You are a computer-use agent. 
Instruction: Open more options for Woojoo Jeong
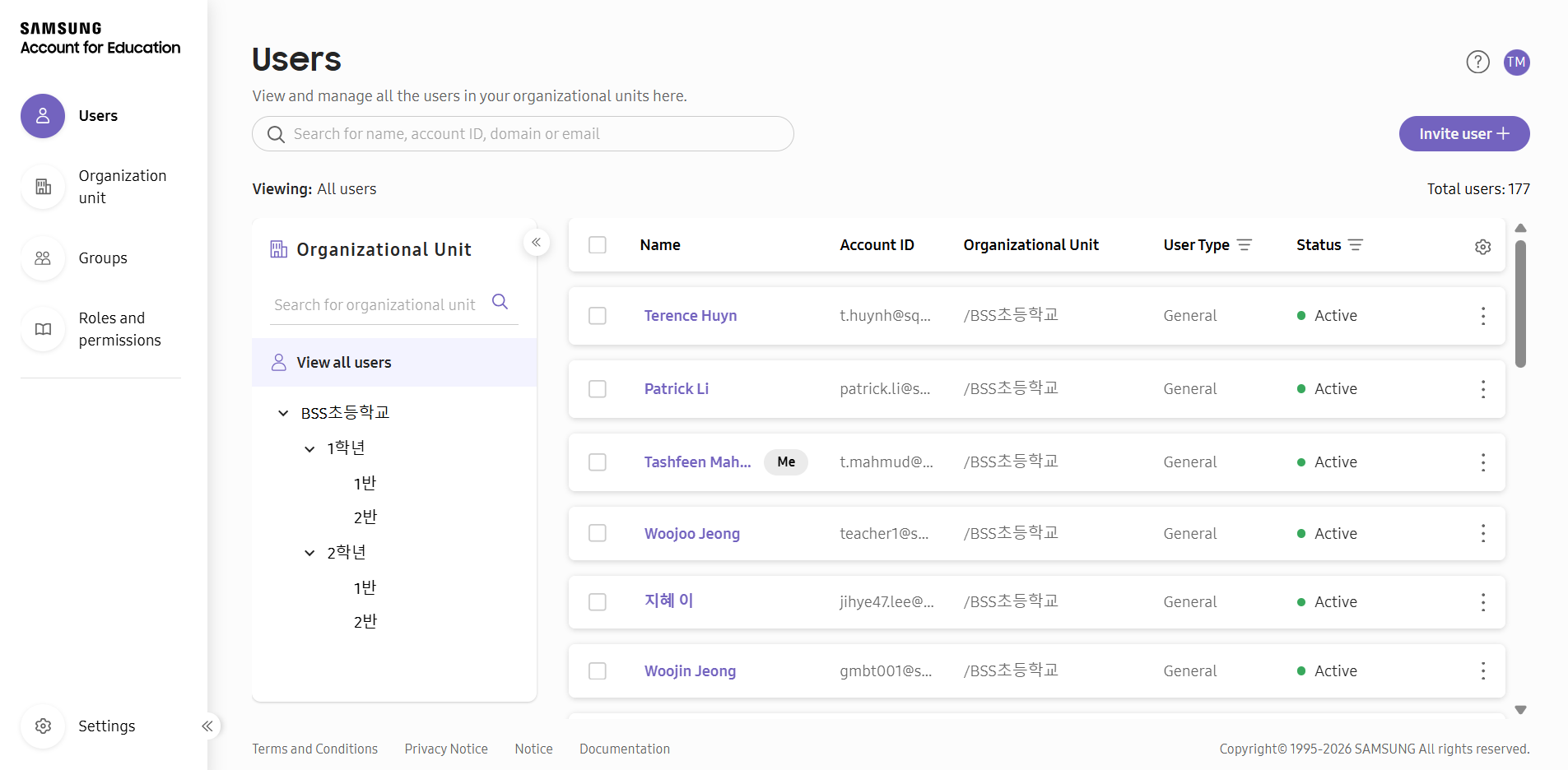pos(1483,534)
